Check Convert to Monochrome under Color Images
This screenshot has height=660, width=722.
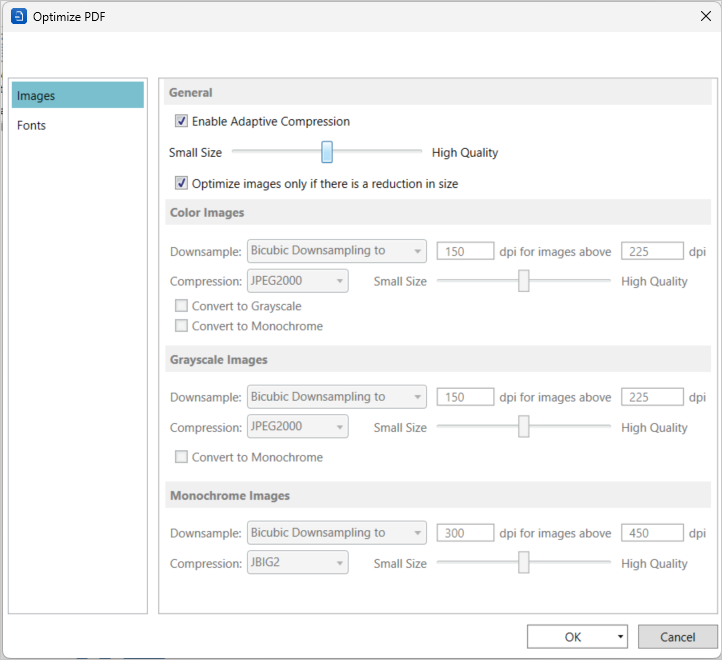pos(181,326)
